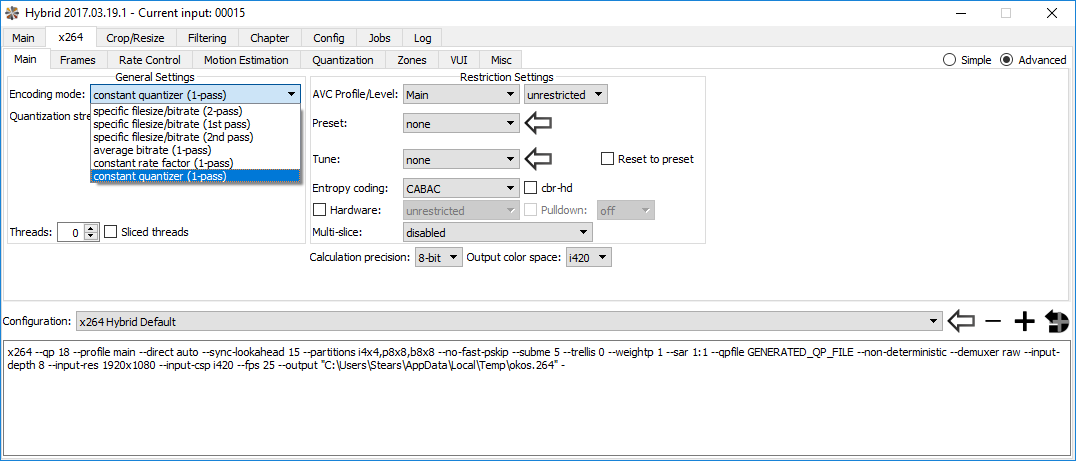Viewport: 1076px width, 461px height.
Task: Expand the Preset dropdown
Action: click(x=461, y=123)
